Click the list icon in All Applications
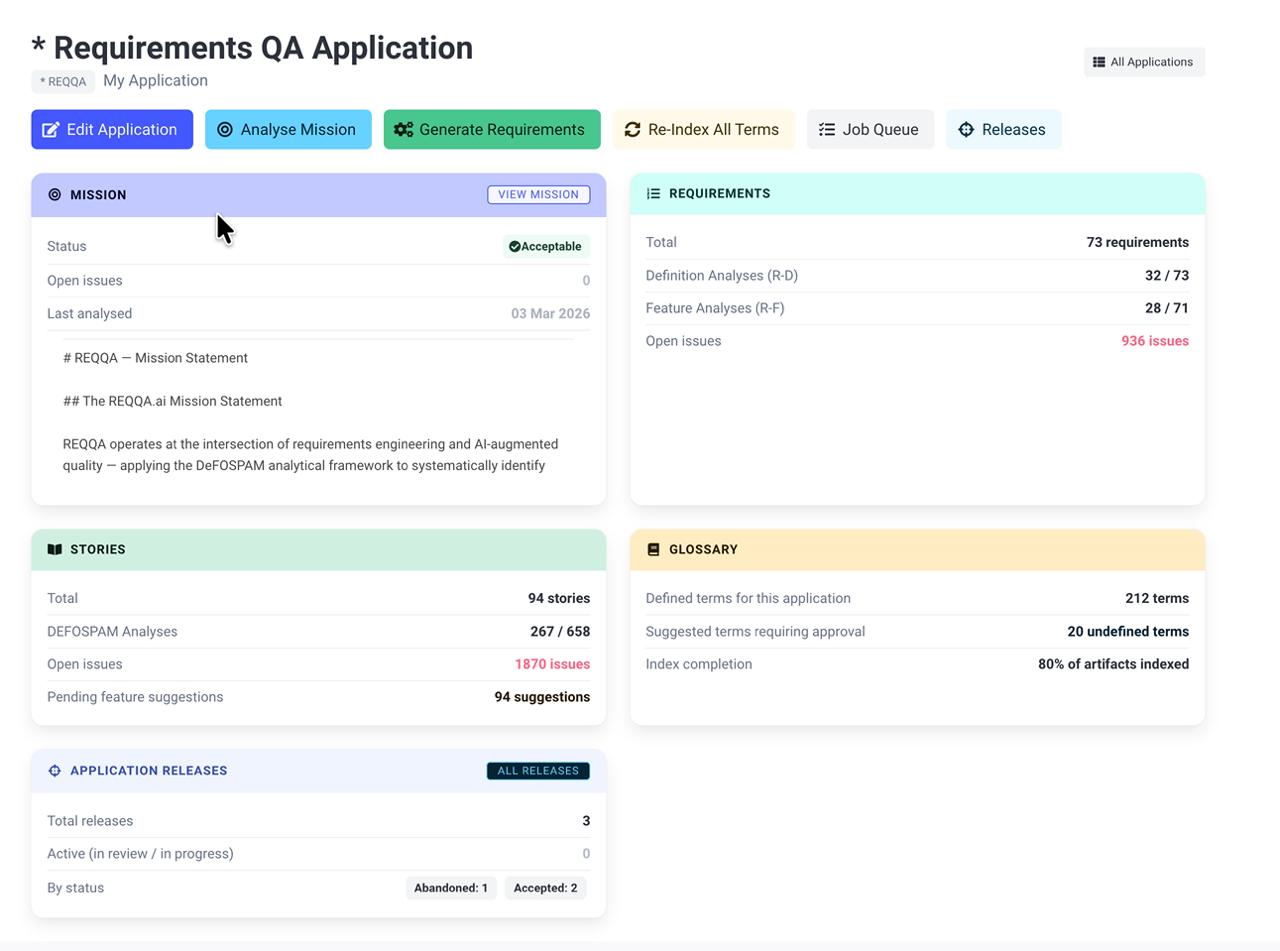Screen dimensions: 1280x951 pyautogui.click(x=1099, y=62)
